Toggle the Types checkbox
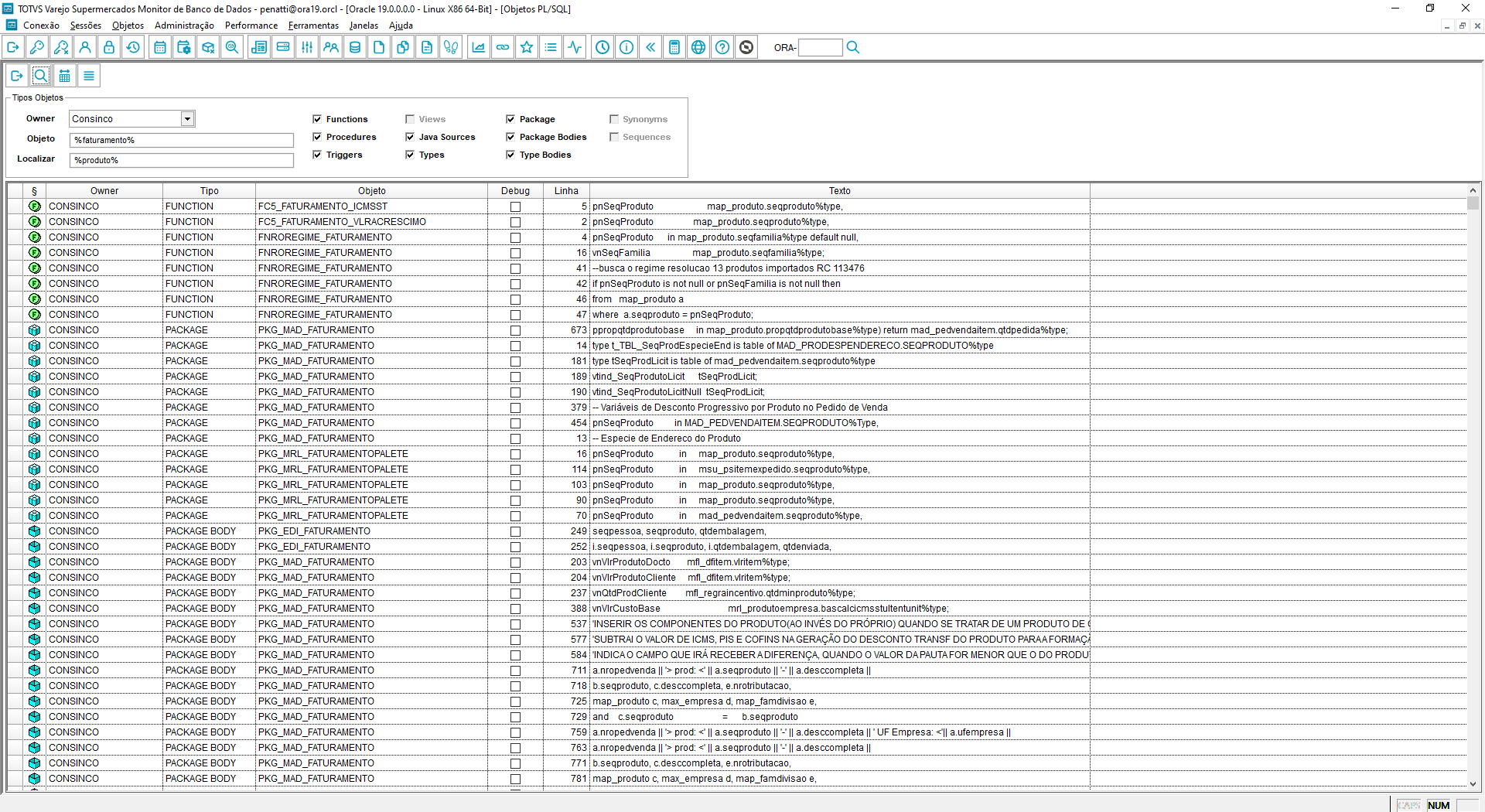Screen dimensions: 1485x812 (x=410, y=155)
